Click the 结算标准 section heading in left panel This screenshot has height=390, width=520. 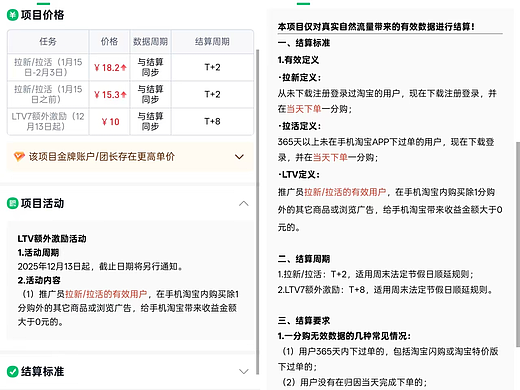(42, 371)
